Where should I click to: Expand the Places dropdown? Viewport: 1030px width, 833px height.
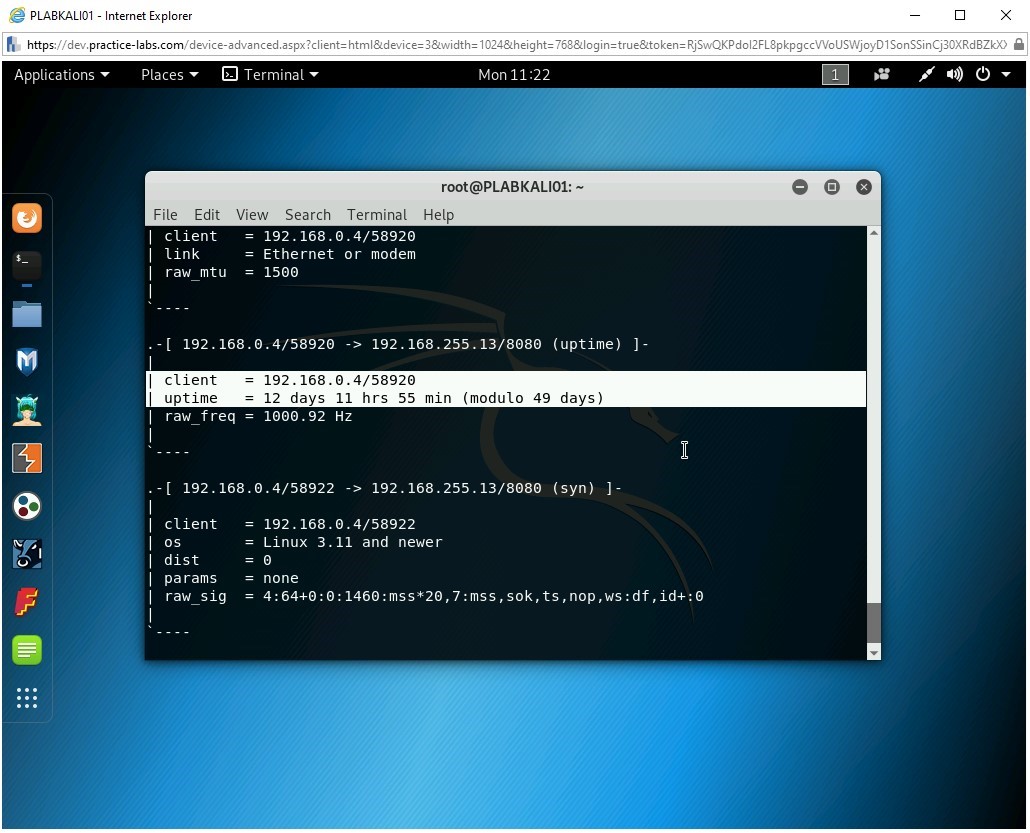[x=168, y=74]
